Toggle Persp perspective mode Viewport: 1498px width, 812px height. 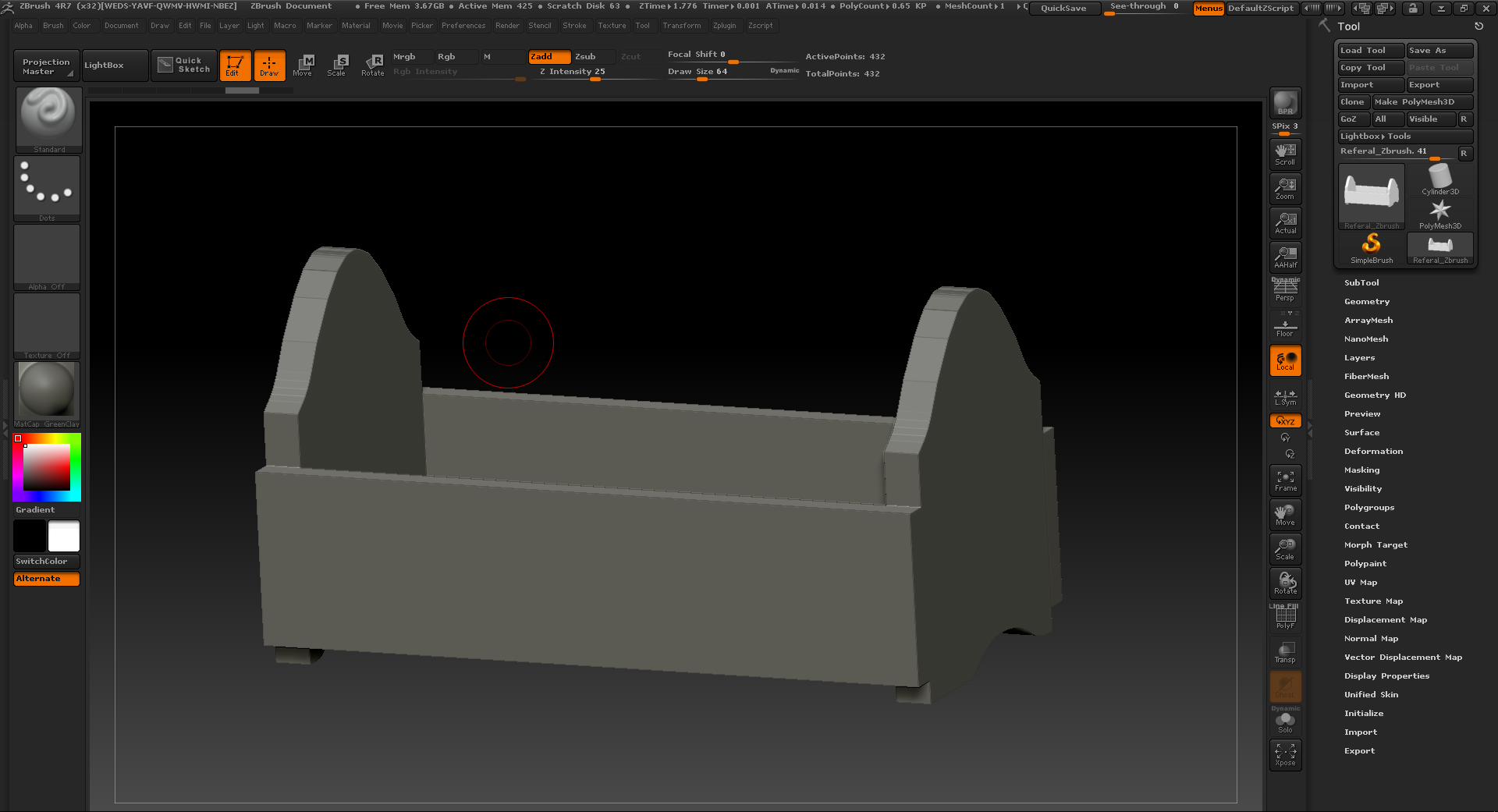(x=1285, y=290)
